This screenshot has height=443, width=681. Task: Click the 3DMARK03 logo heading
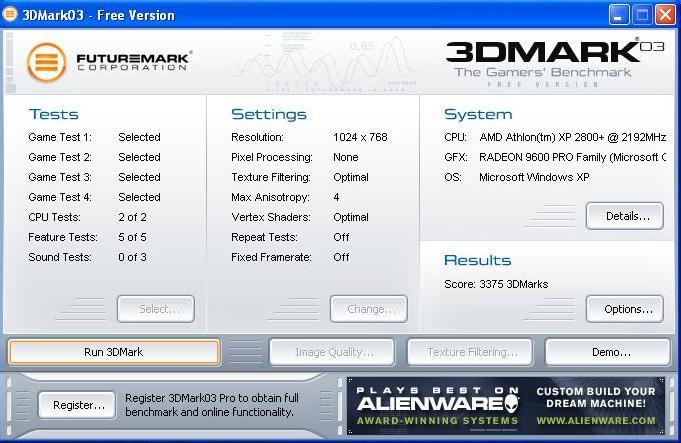coord(555,52)
